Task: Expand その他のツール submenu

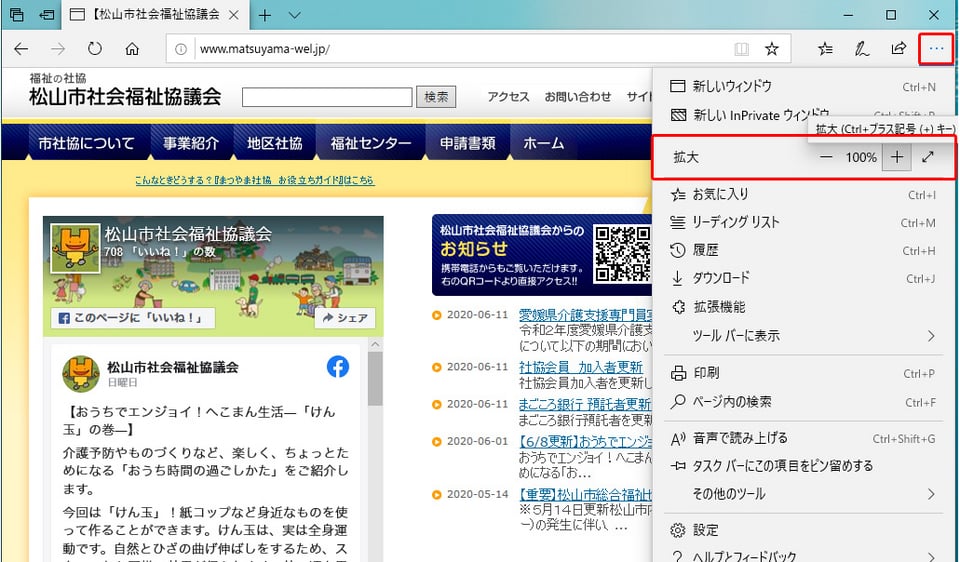Action: [x=803, y=494]
